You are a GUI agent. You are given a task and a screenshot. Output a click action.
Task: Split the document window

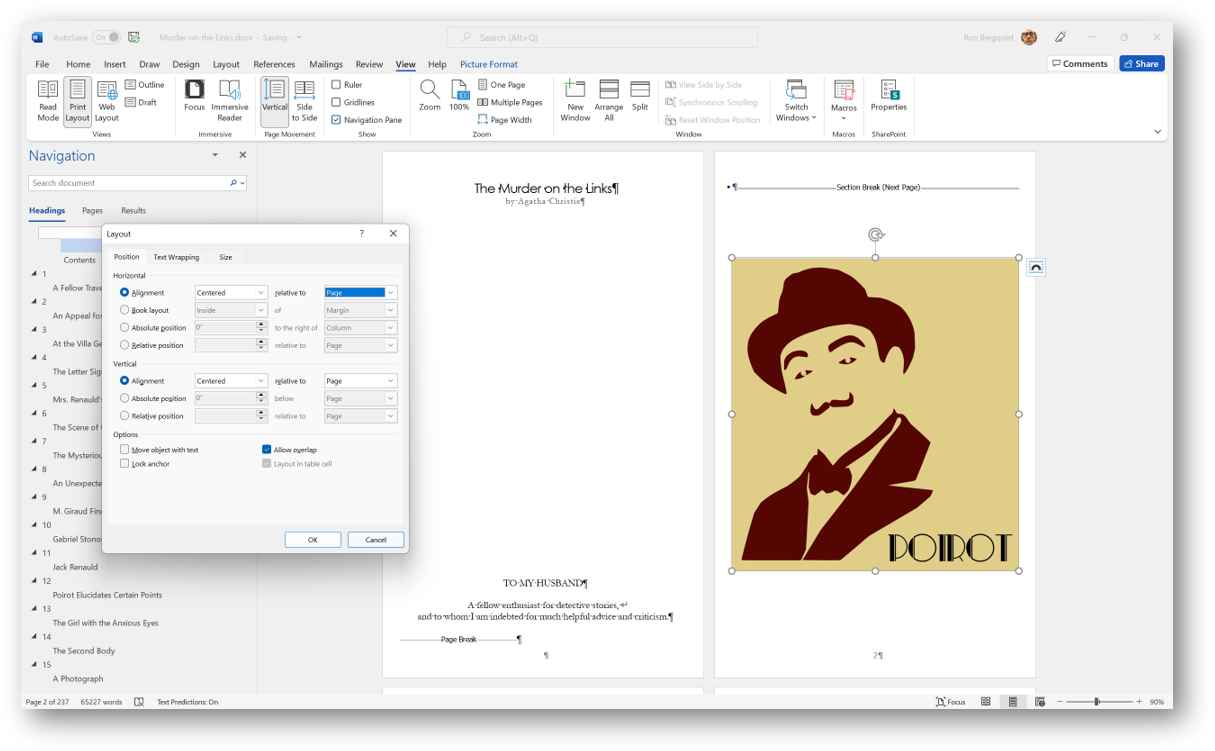coord(640,96)
